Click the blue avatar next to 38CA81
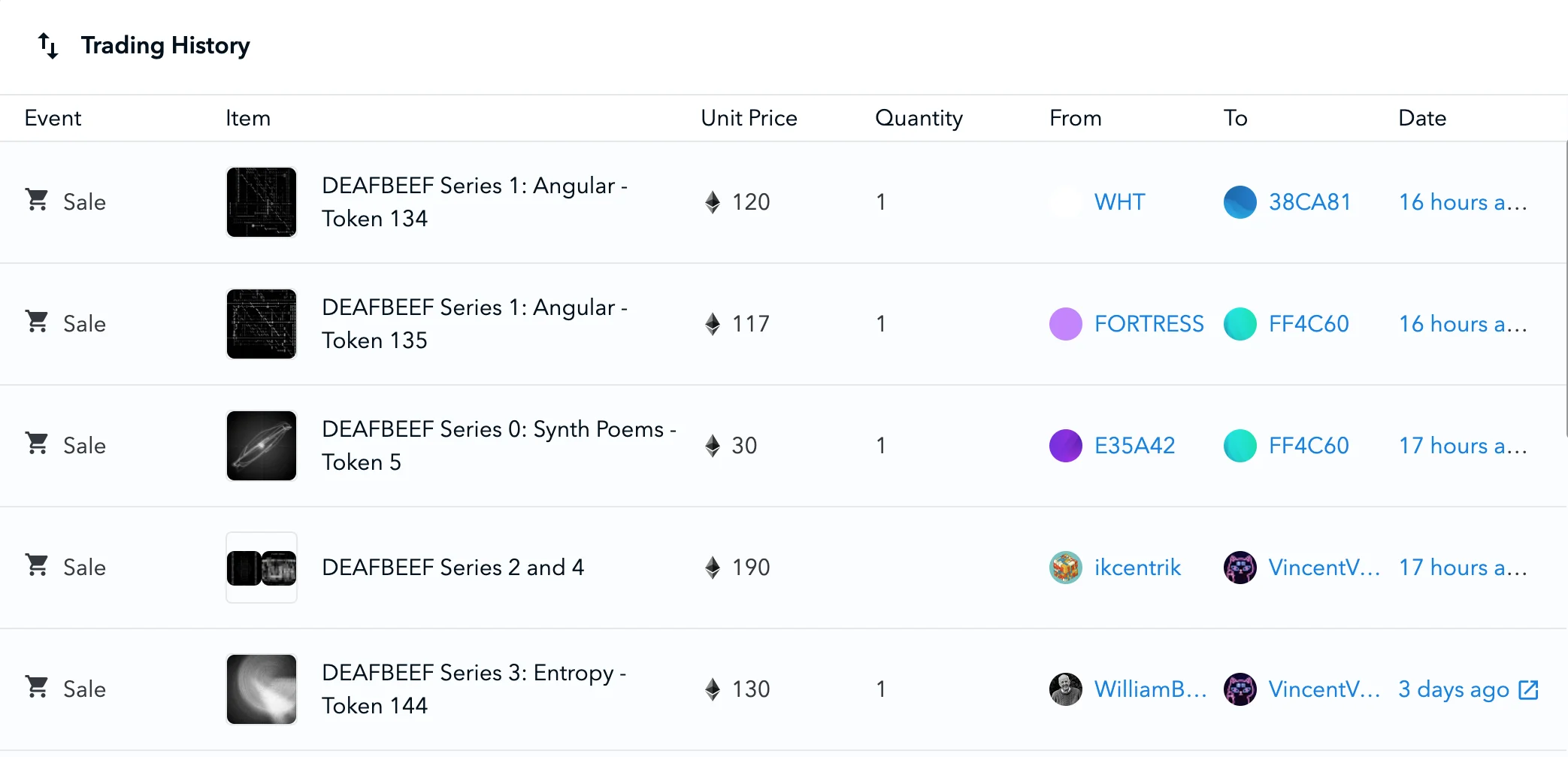The width and height of the screenshot is (1568, 757). (x=1240, y=202)
